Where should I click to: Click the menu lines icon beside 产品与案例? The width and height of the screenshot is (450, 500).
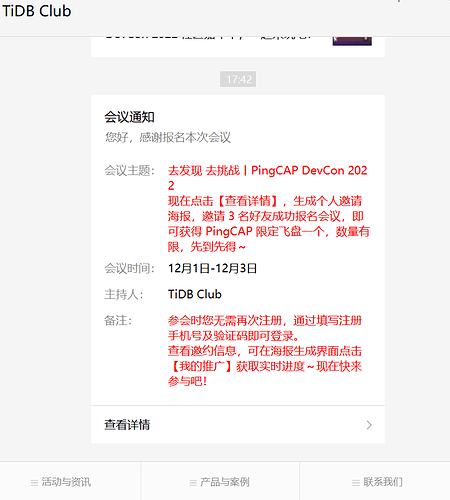pyautogui.click(x=193, y=482)
